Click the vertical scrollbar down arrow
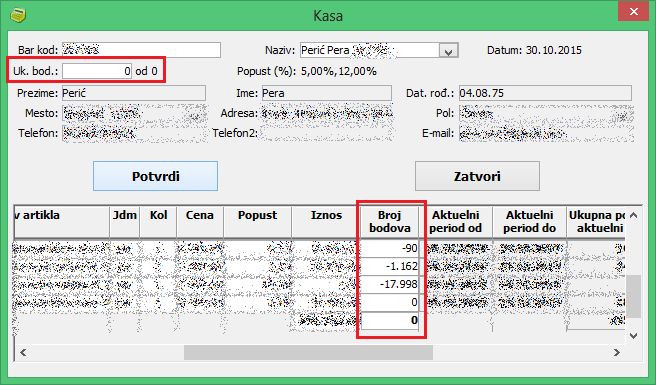Viewport: 656px width, 385px height. 633,336
